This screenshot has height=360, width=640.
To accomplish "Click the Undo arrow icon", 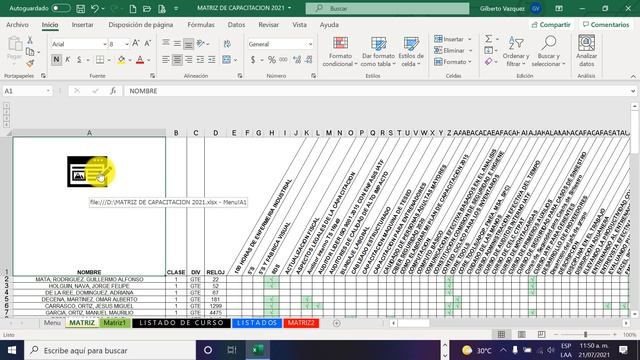I will [x=95, y=8].
